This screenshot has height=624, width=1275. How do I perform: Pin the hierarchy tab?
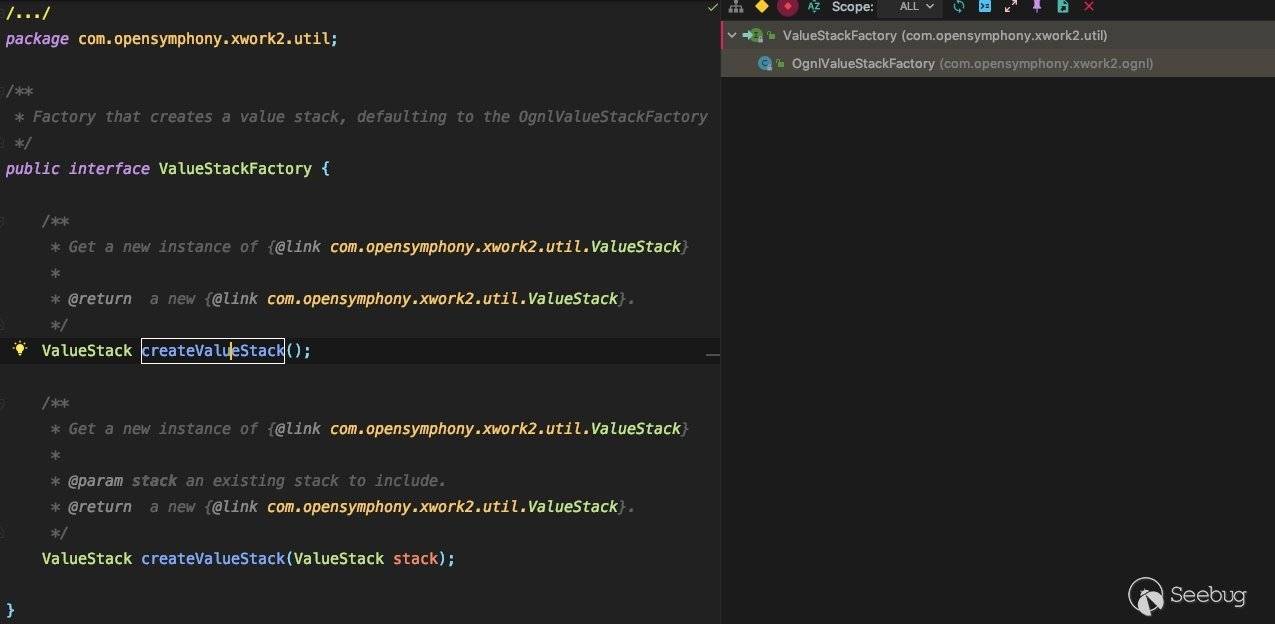[x=1037, y=7]
